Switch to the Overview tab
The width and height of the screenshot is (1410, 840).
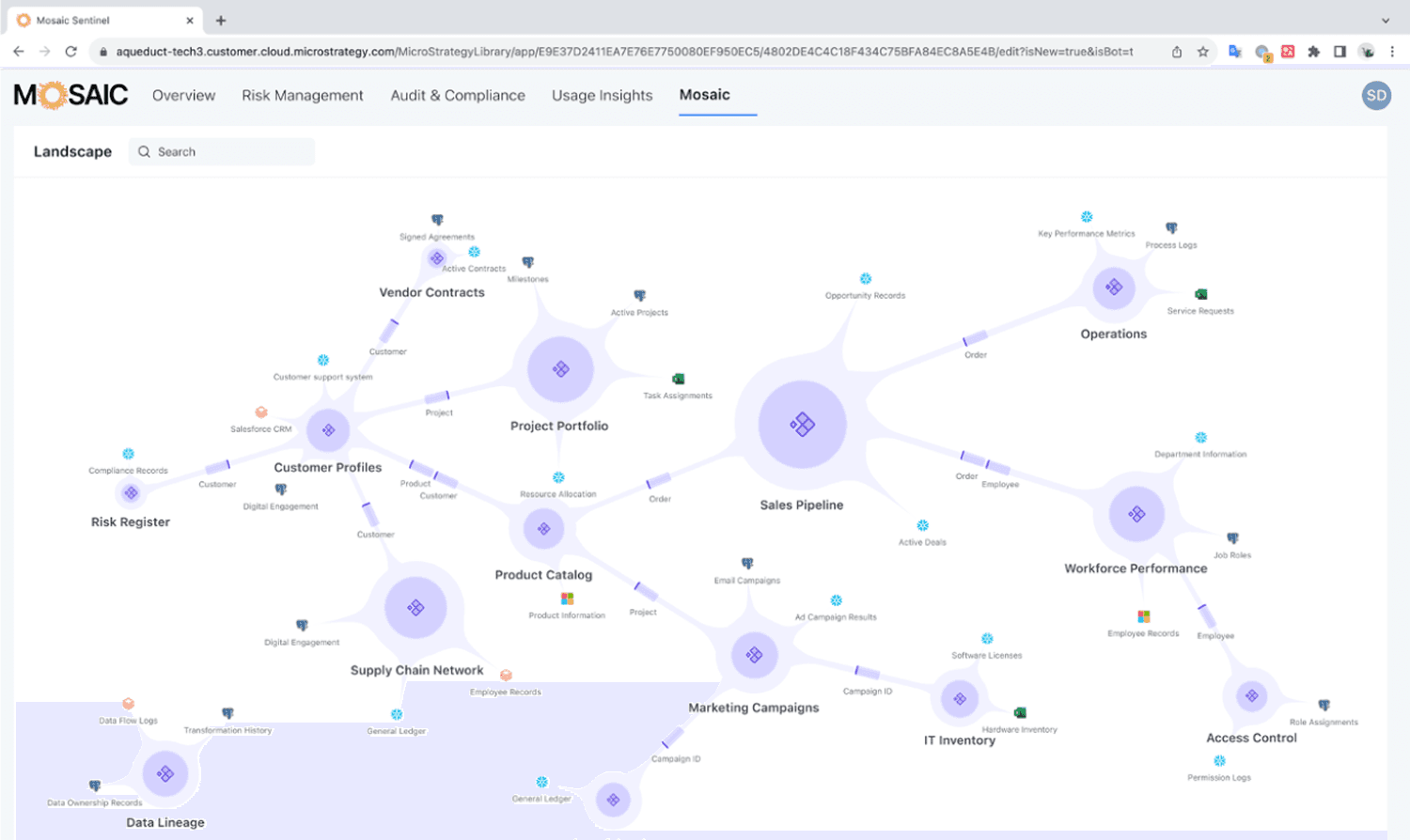(x=183, y=95)
